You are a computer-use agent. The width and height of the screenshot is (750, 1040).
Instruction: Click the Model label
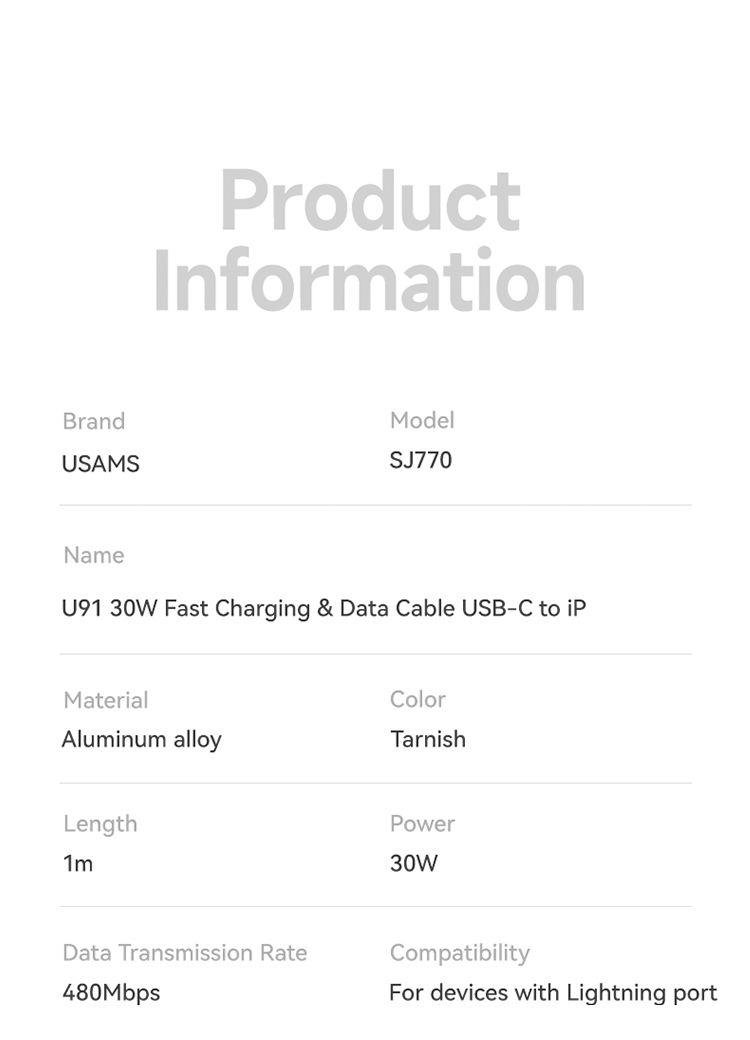pyautogui.click(x=422, y=420)
